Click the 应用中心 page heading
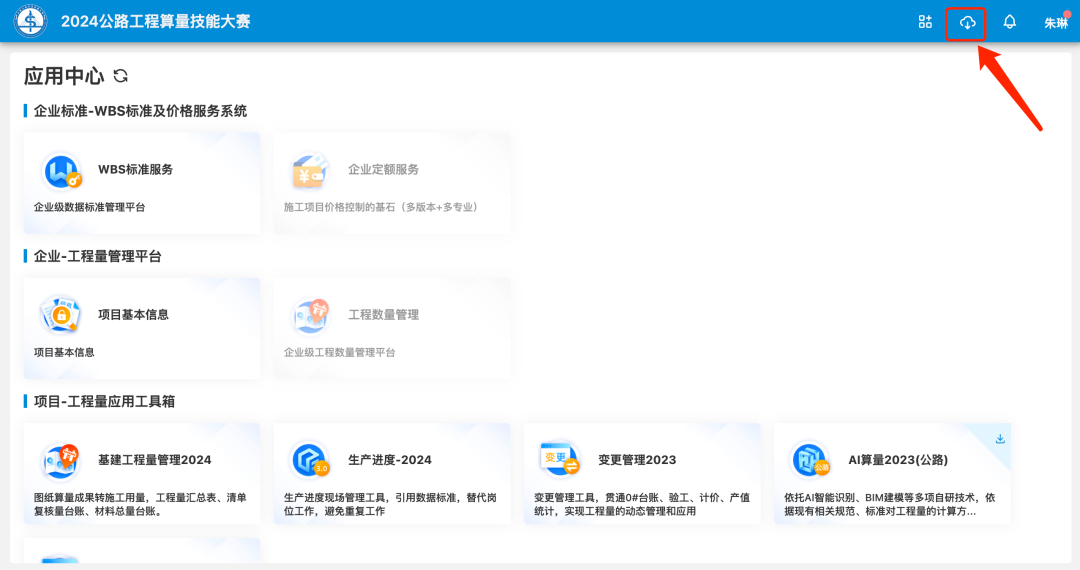The height and width of the screenshot is (570, 1080). [x=64, y=76]
